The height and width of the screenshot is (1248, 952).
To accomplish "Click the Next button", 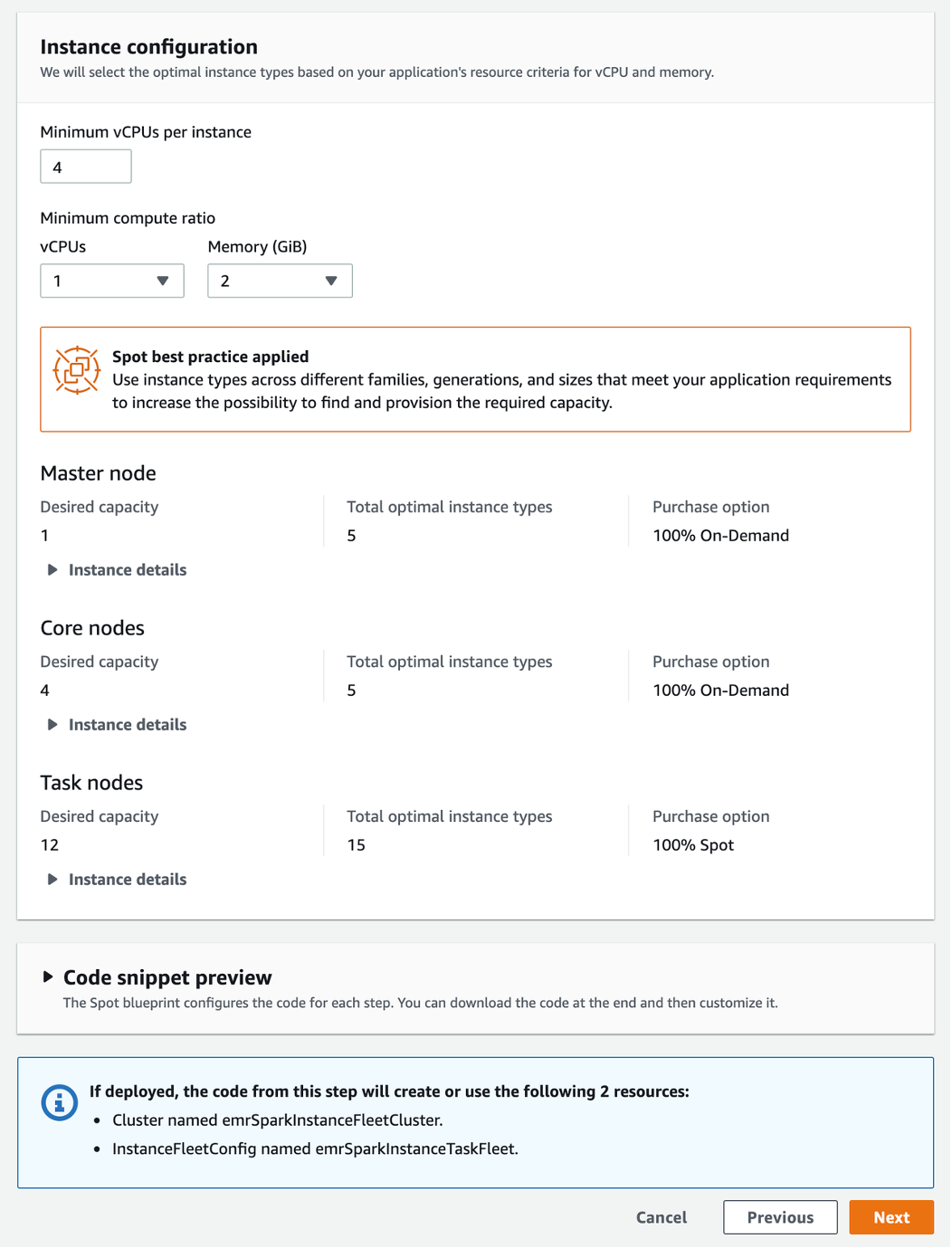I will tap(890, 1217).
